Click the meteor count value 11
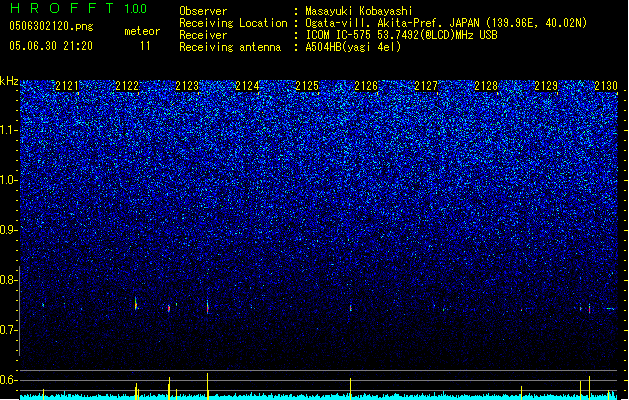 (145, 46)
